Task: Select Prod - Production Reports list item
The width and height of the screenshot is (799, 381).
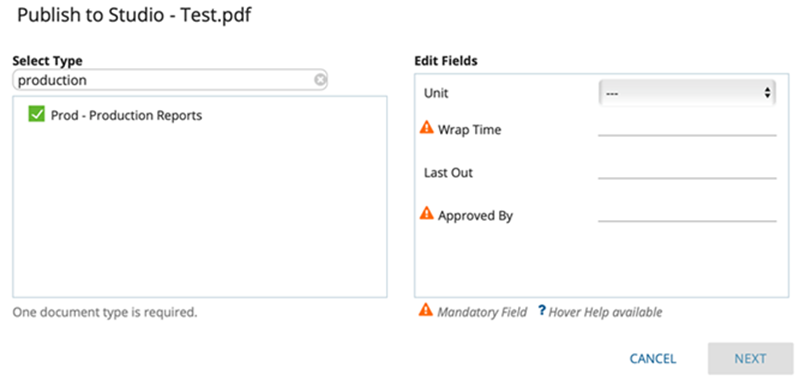Action: click(126, 116)
